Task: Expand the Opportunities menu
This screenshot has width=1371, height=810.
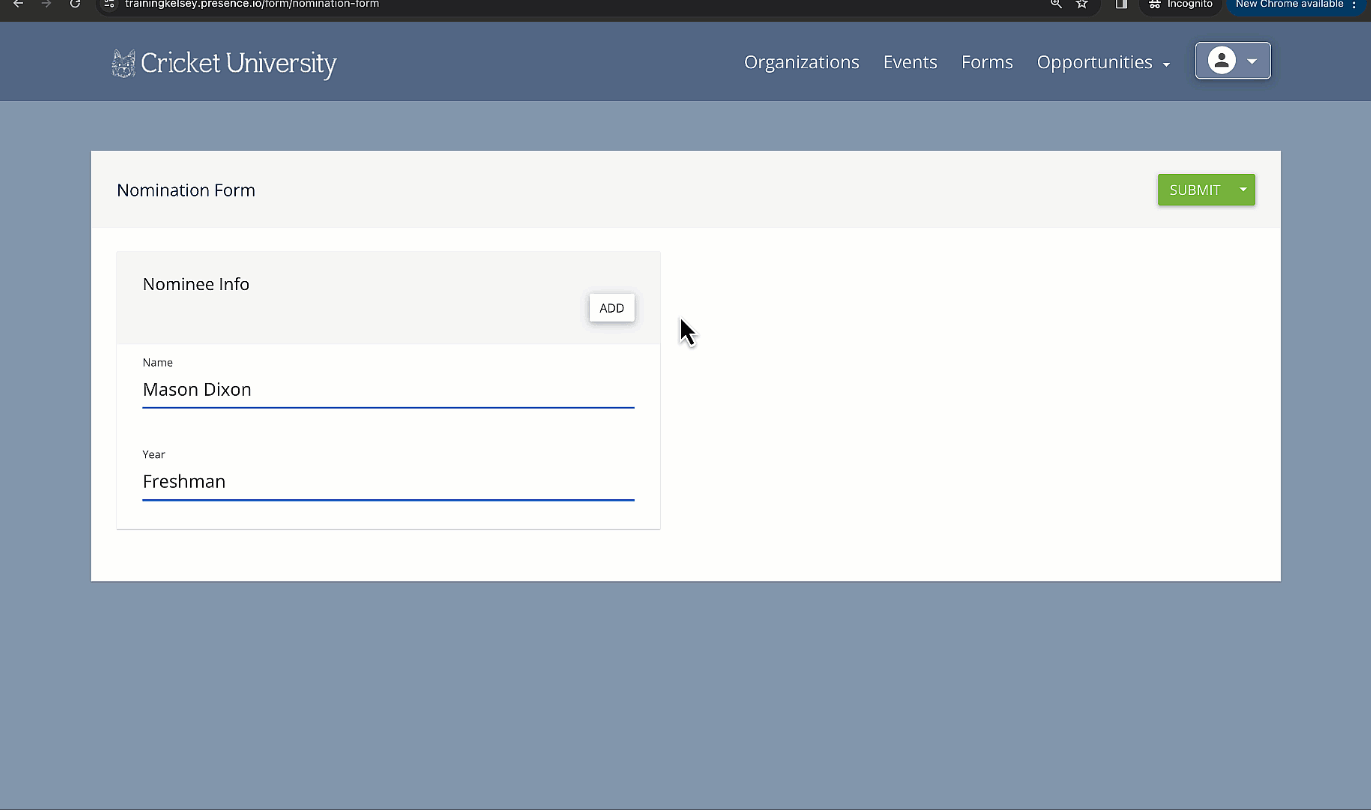Action: point(1103,62)
